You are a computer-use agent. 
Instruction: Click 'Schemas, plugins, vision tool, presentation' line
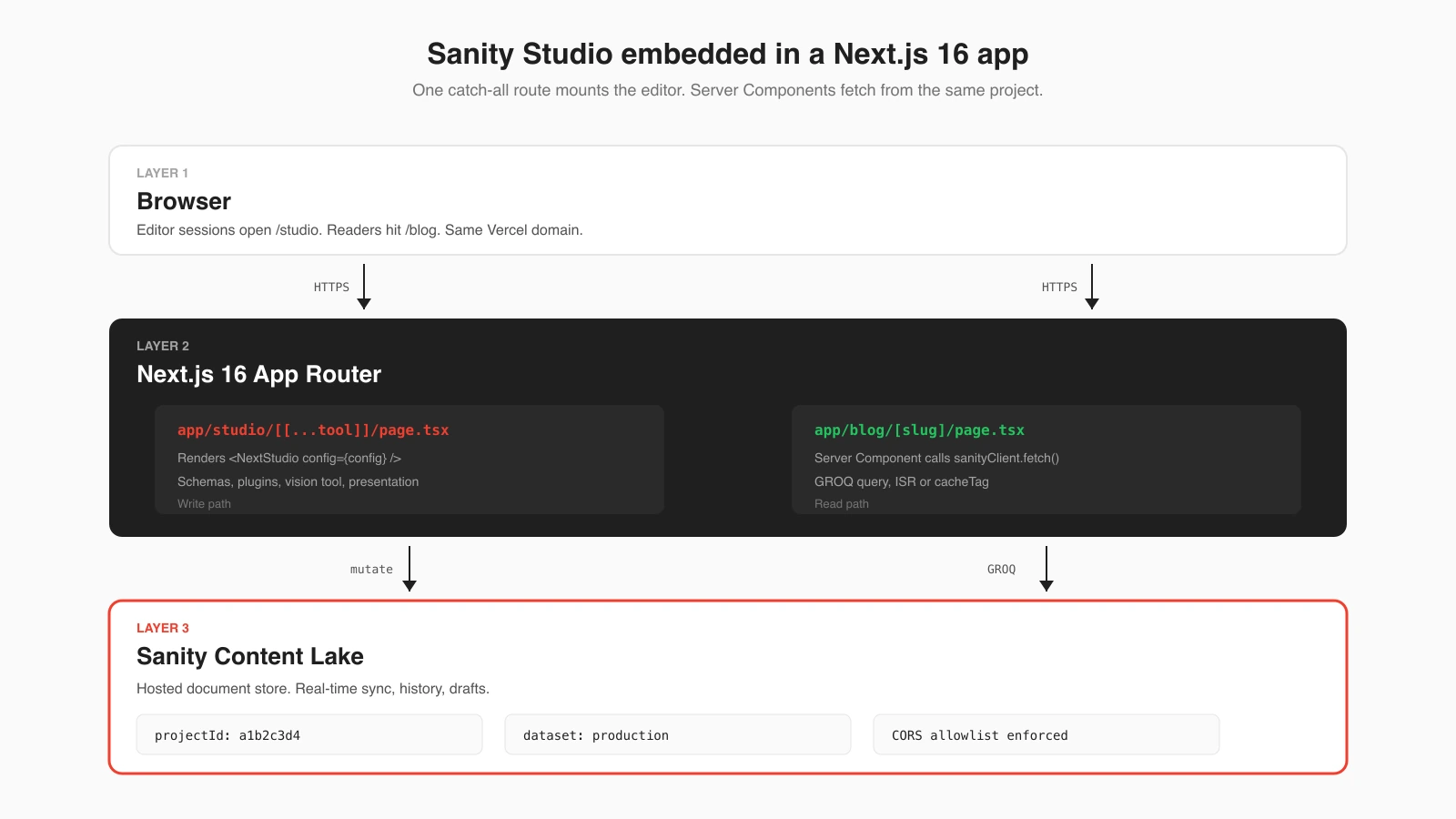click(298, 481)
